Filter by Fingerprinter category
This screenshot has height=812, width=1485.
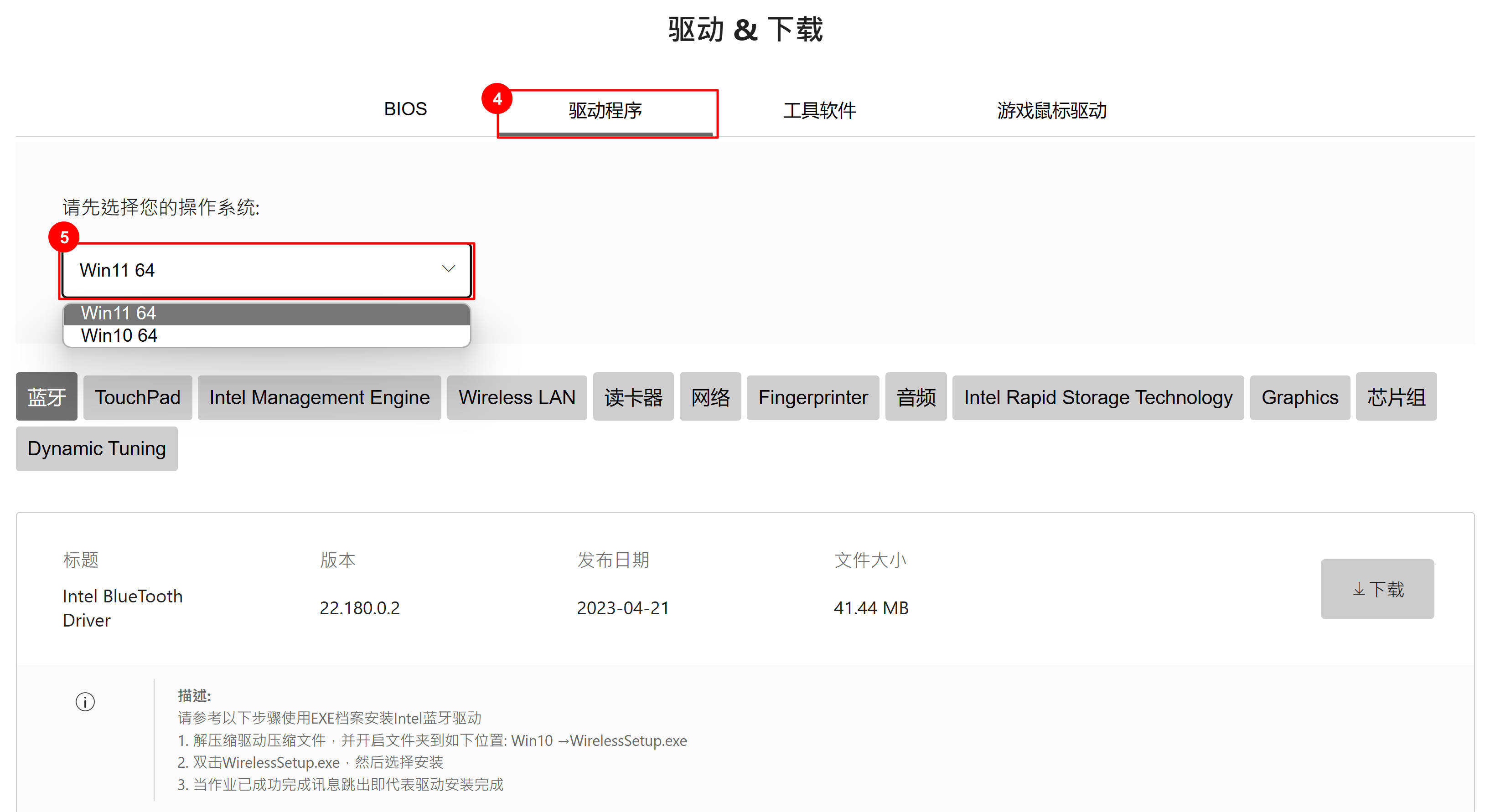(813, 397)
